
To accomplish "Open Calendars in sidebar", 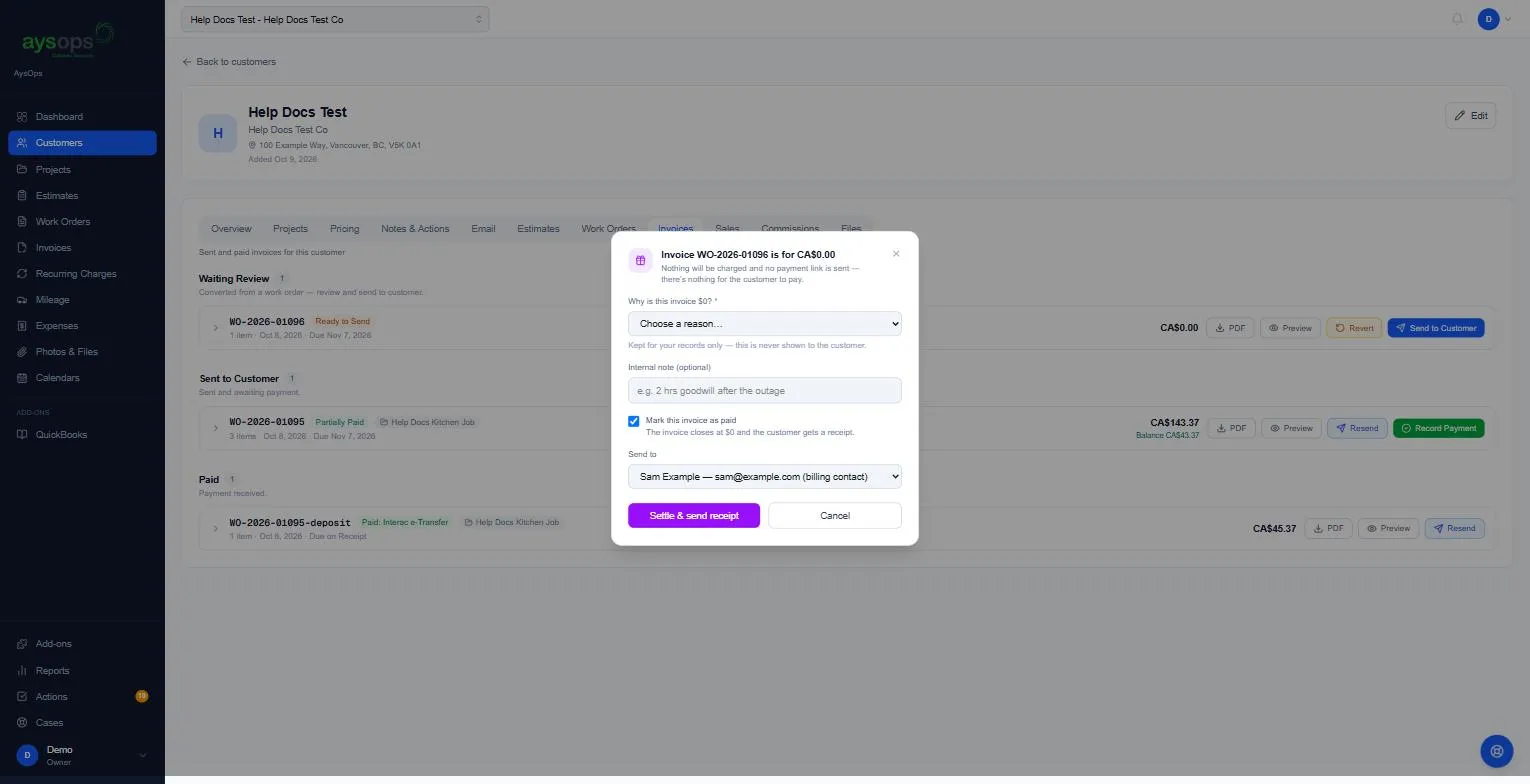I will (82, 377).
